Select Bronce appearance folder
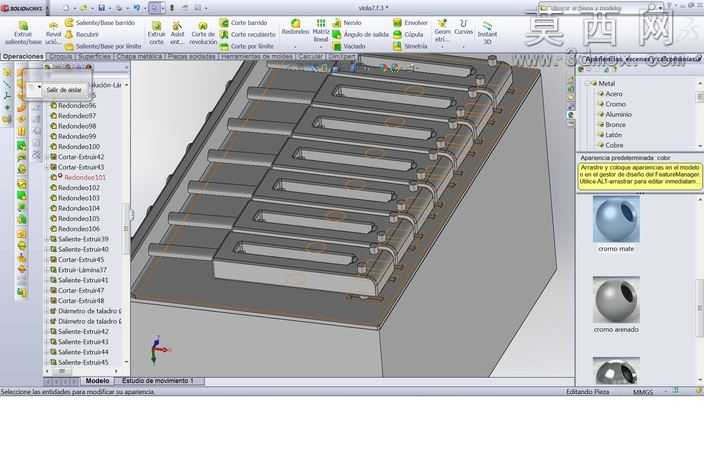The width and height of the screenshot is (704, 469). 611,125
